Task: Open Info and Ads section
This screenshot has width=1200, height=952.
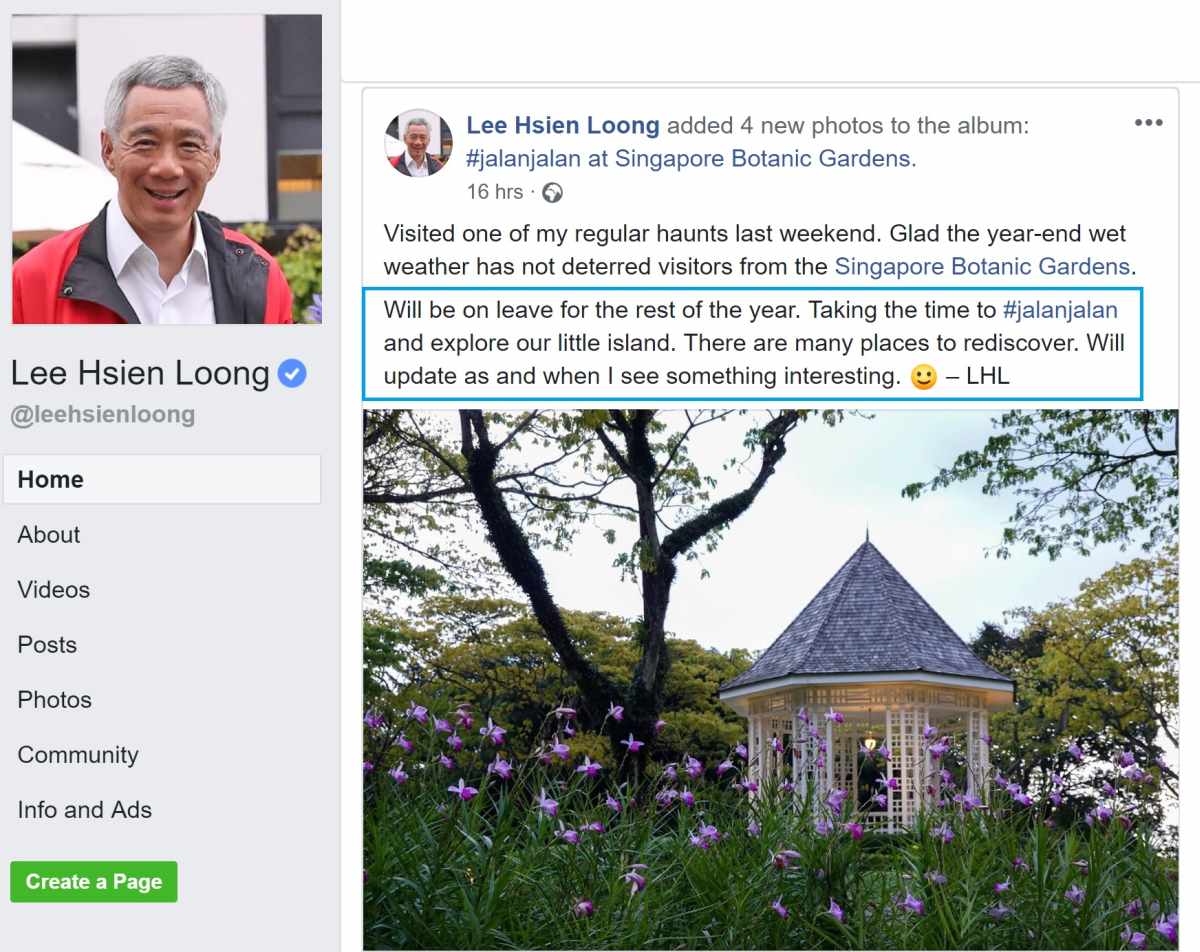Action: coord(85,810)
